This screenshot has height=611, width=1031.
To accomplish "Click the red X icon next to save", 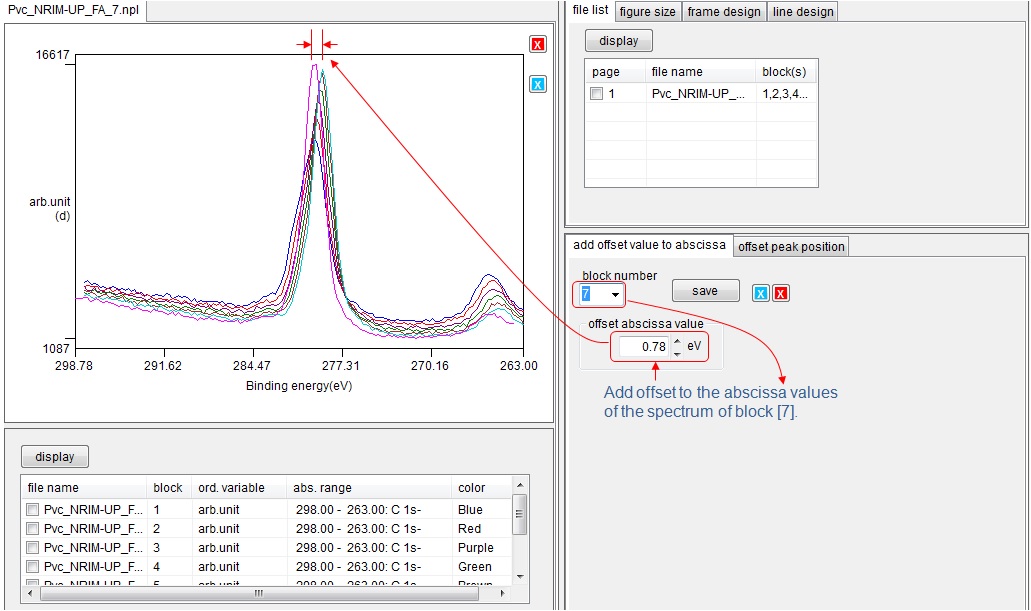I will click(780, 293).
